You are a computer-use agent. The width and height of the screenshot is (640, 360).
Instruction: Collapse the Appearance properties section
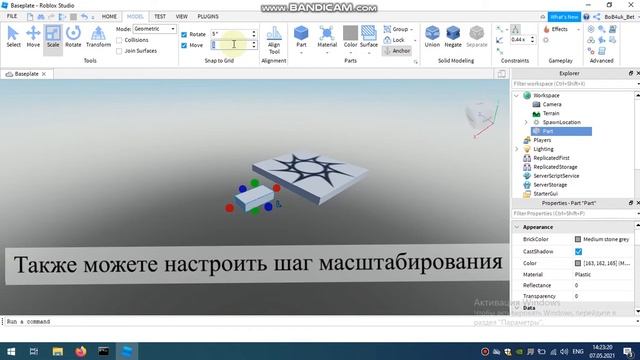pos(517,227)
